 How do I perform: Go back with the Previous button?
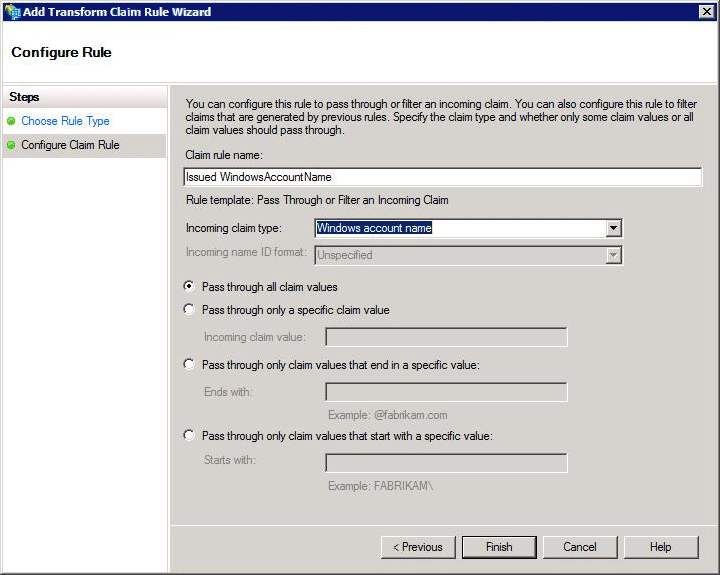(417, 547)
